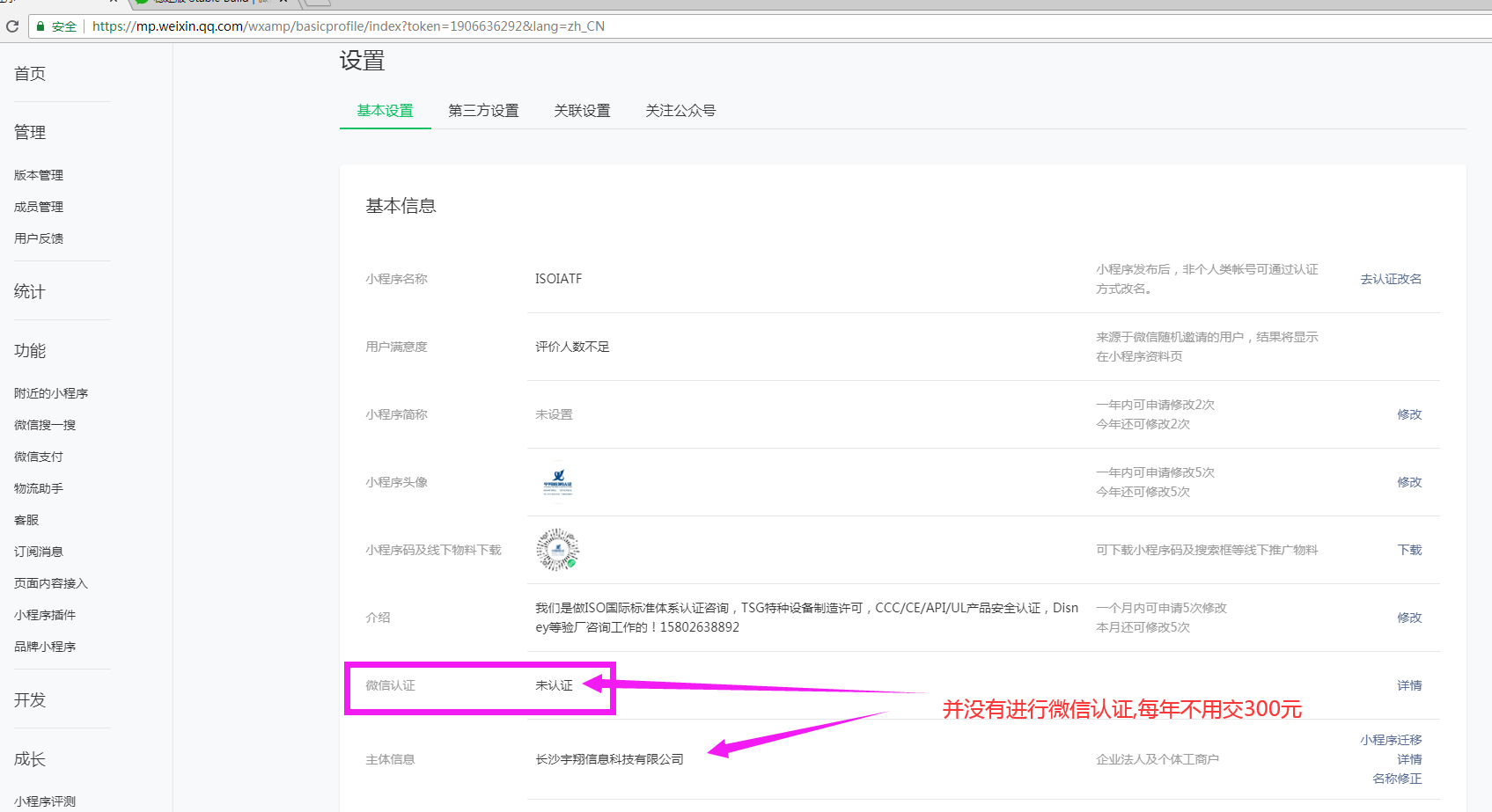Image resolution: width=1492 pixels, height=812 pixels.
Task: Click the browser reload icon
Action: 12,26
